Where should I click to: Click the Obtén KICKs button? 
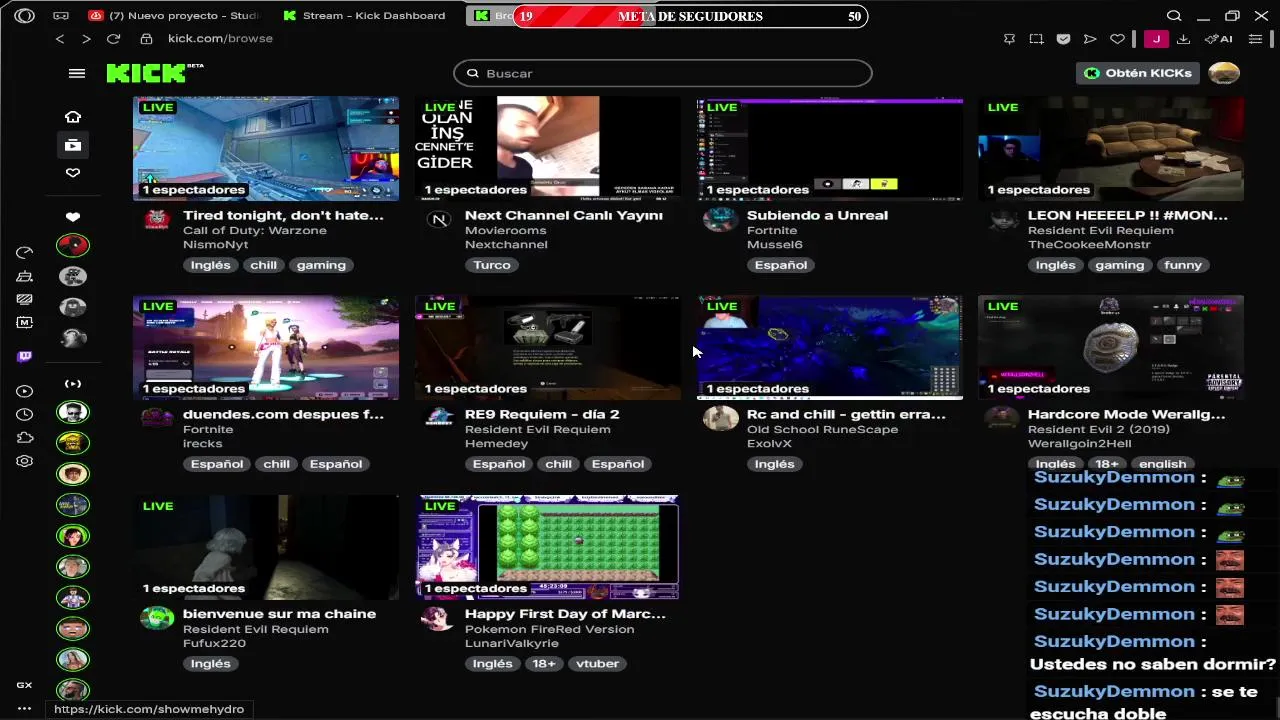[1137, 73]
